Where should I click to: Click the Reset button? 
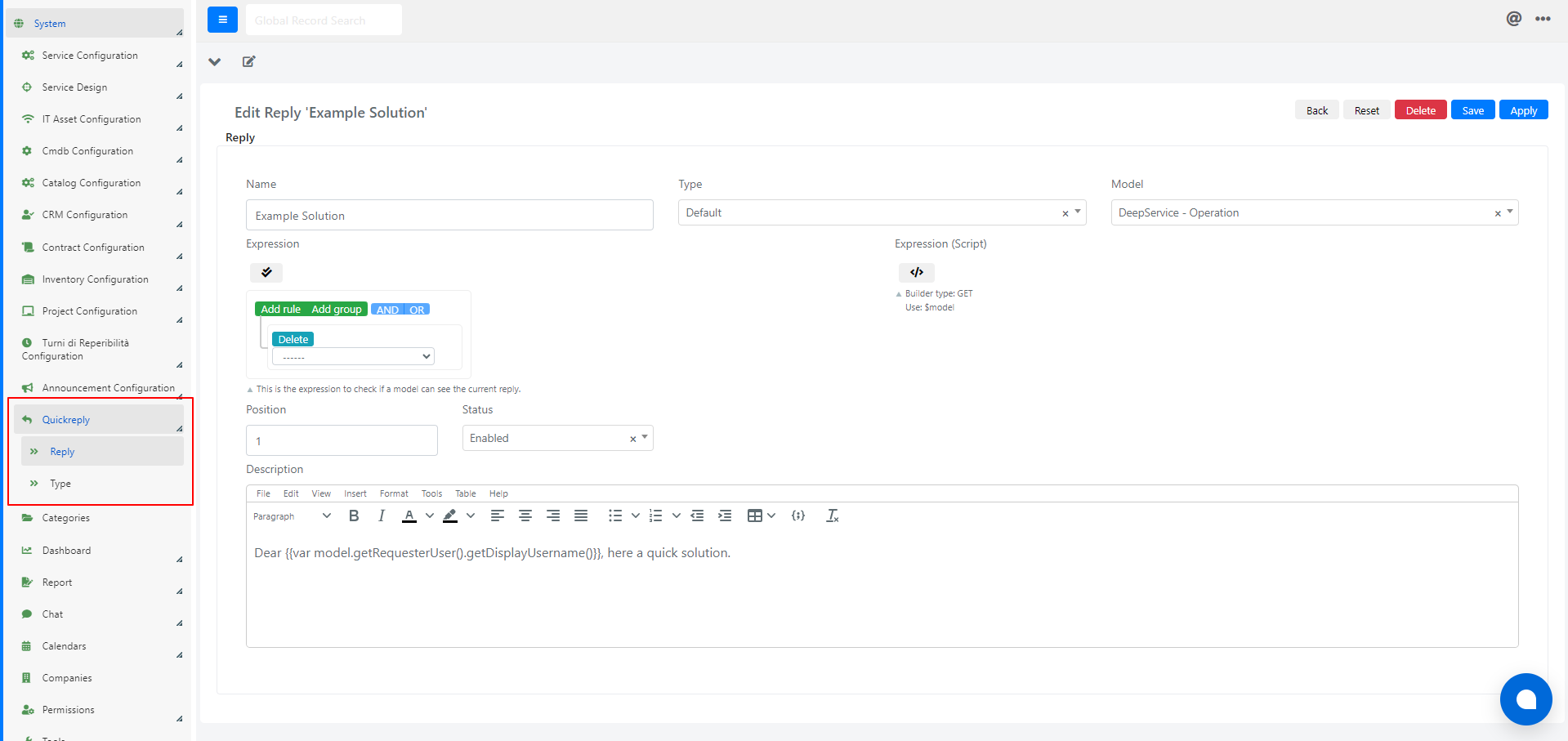pyautogui.click(x=1367, y=110)
